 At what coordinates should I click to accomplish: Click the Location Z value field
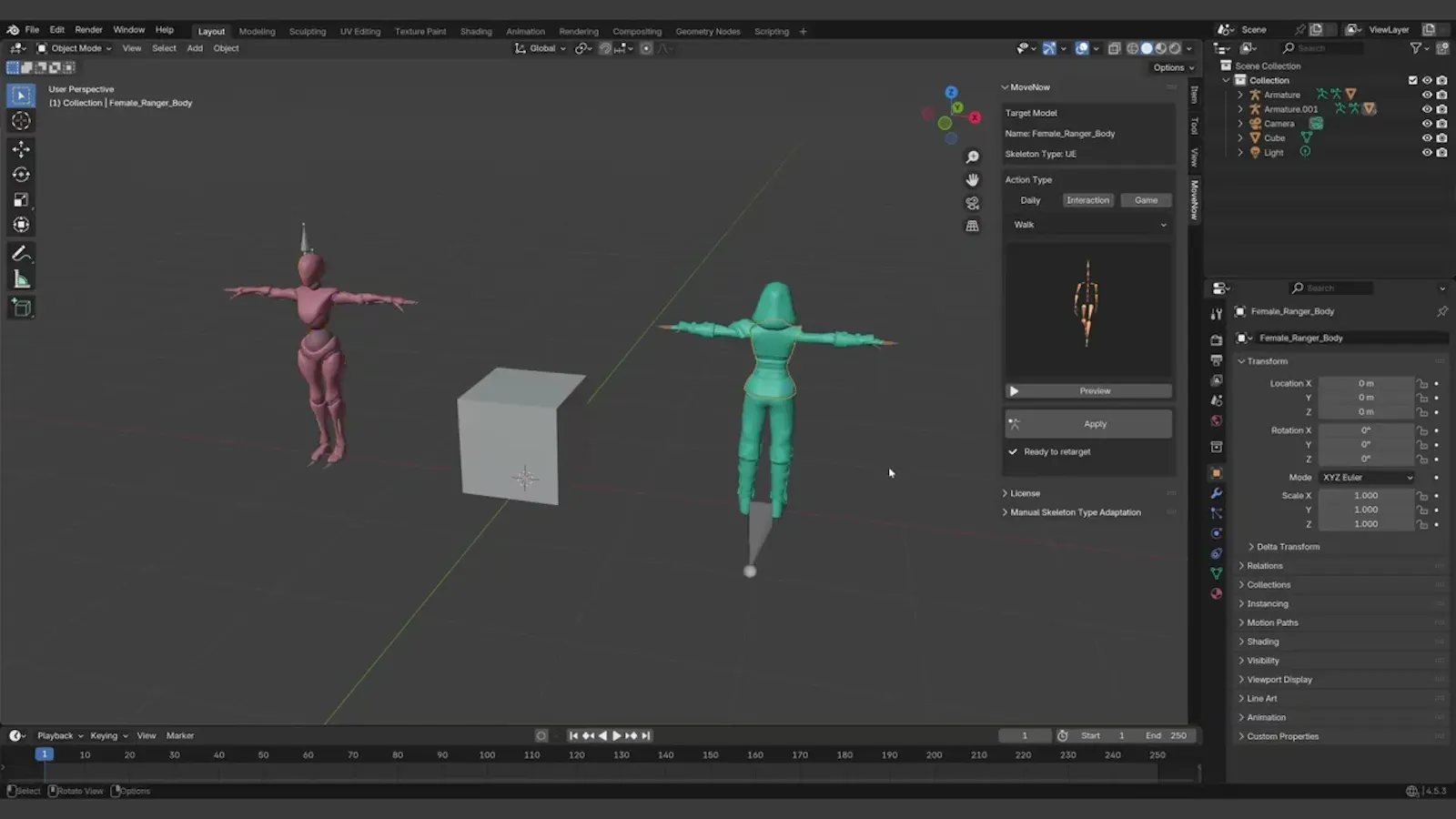pos(1366,412)
